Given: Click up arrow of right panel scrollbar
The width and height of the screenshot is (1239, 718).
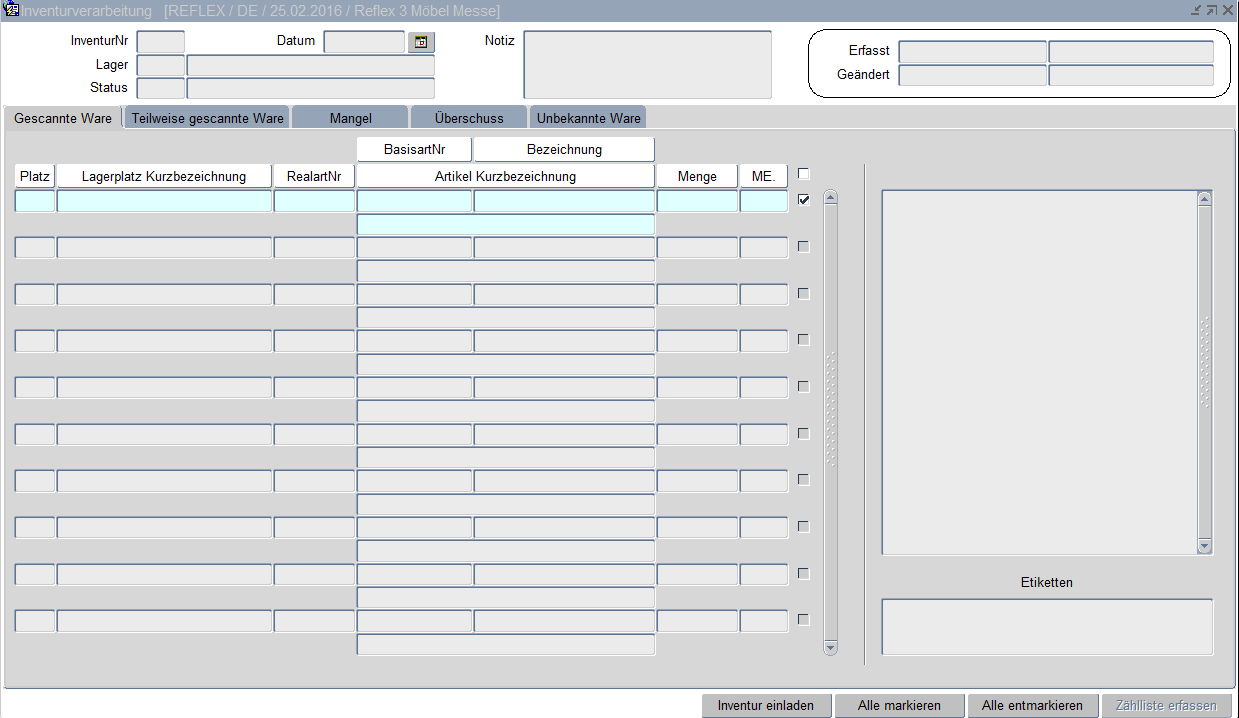Looking at the screenshot, I should (x=1204, y=199).
